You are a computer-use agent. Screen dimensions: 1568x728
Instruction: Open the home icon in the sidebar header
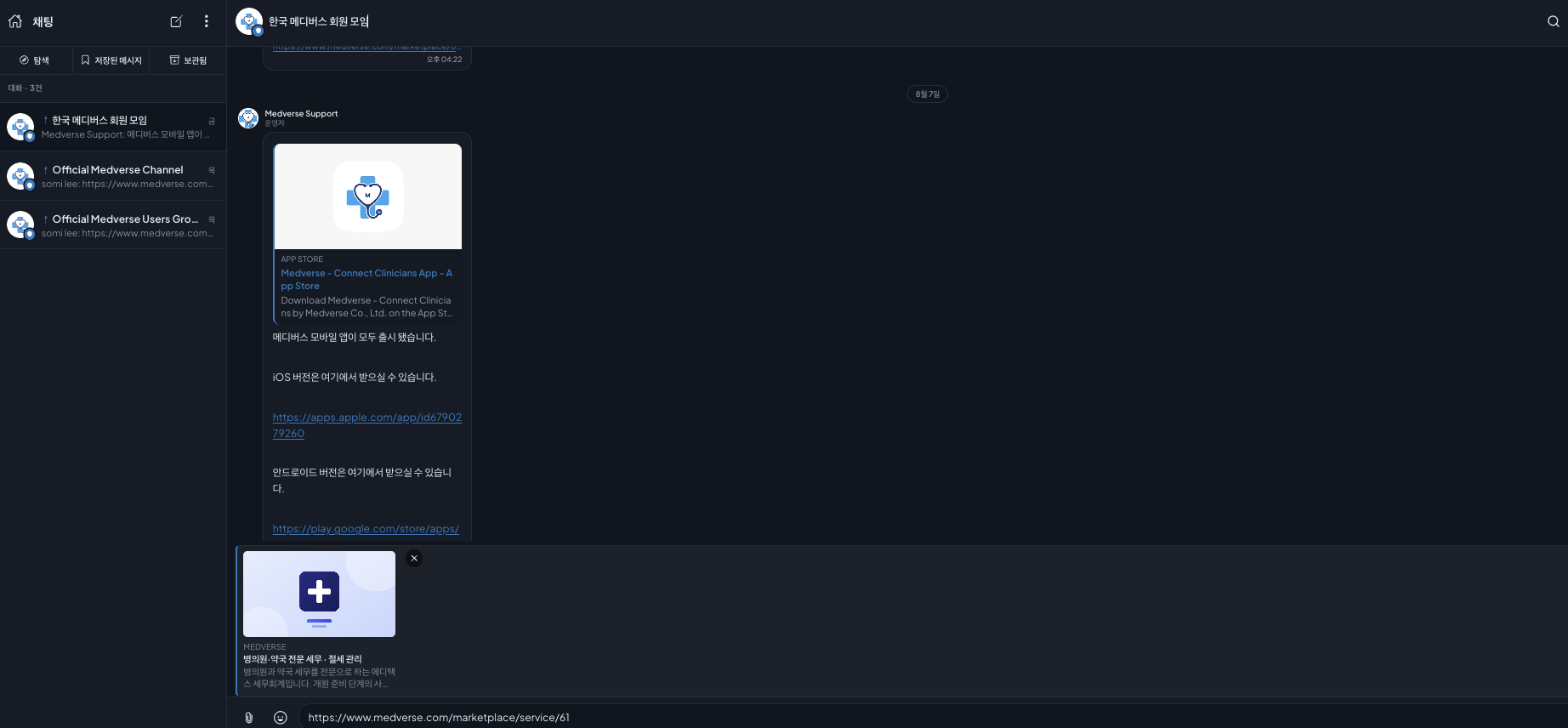click(15, 21)
